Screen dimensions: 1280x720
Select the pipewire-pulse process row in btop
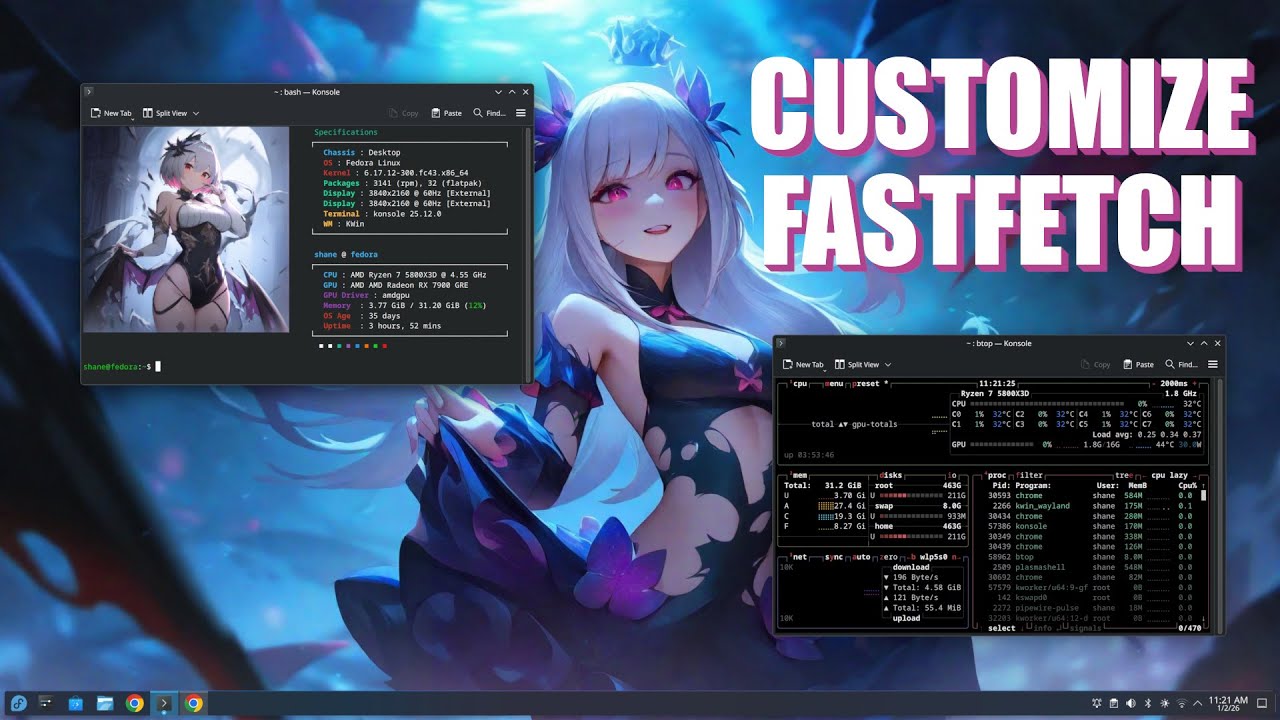click(1090, 607)
